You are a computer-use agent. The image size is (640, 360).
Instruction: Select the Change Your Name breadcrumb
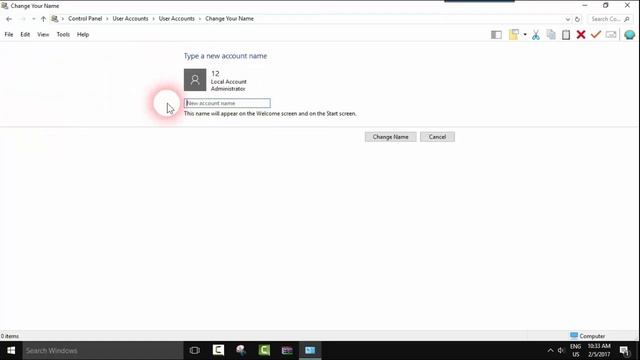(x=229, y=19)
